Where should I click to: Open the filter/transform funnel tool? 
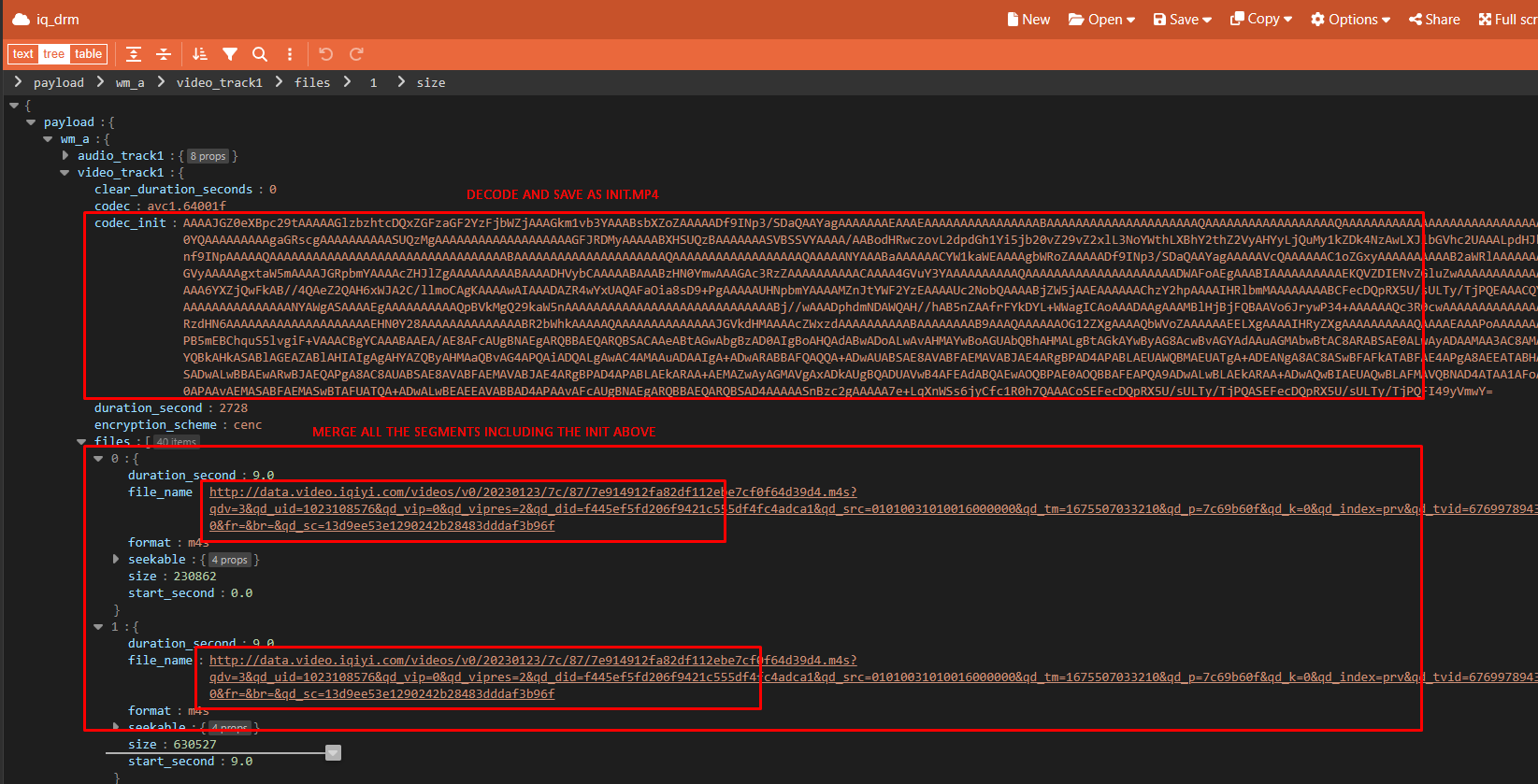[x=230, y=54]
